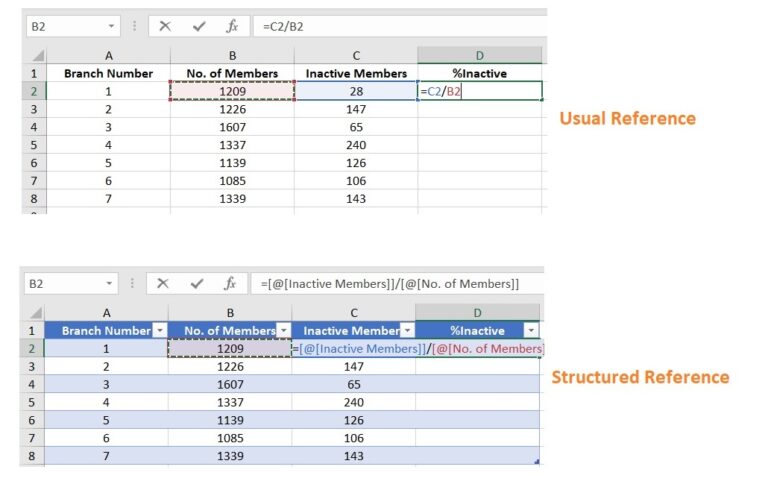Open the No. of Members filter dropdown

[283, 330]
